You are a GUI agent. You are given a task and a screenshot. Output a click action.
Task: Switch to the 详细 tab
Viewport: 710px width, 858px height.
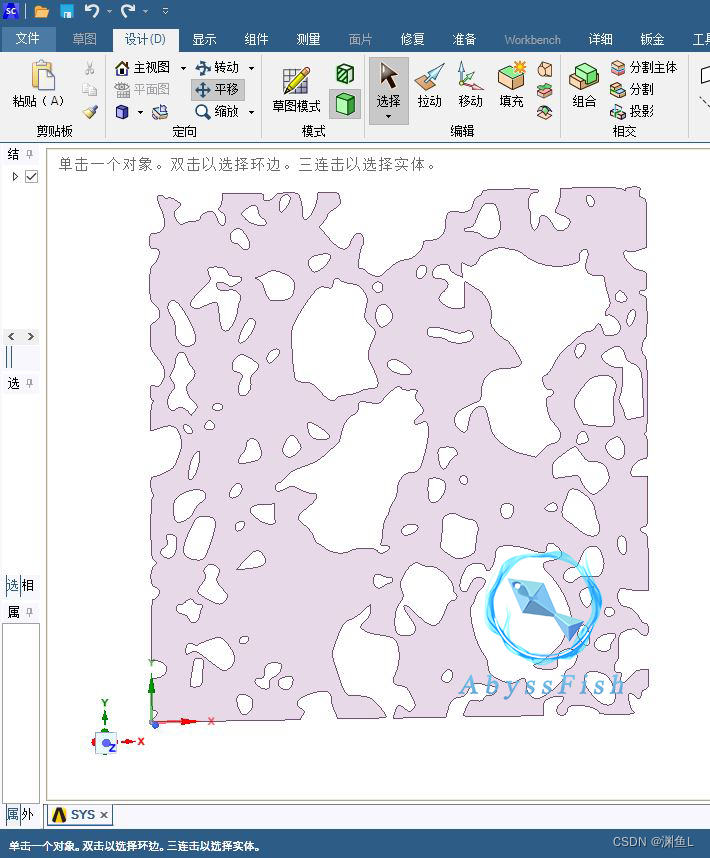click(600, 39)
